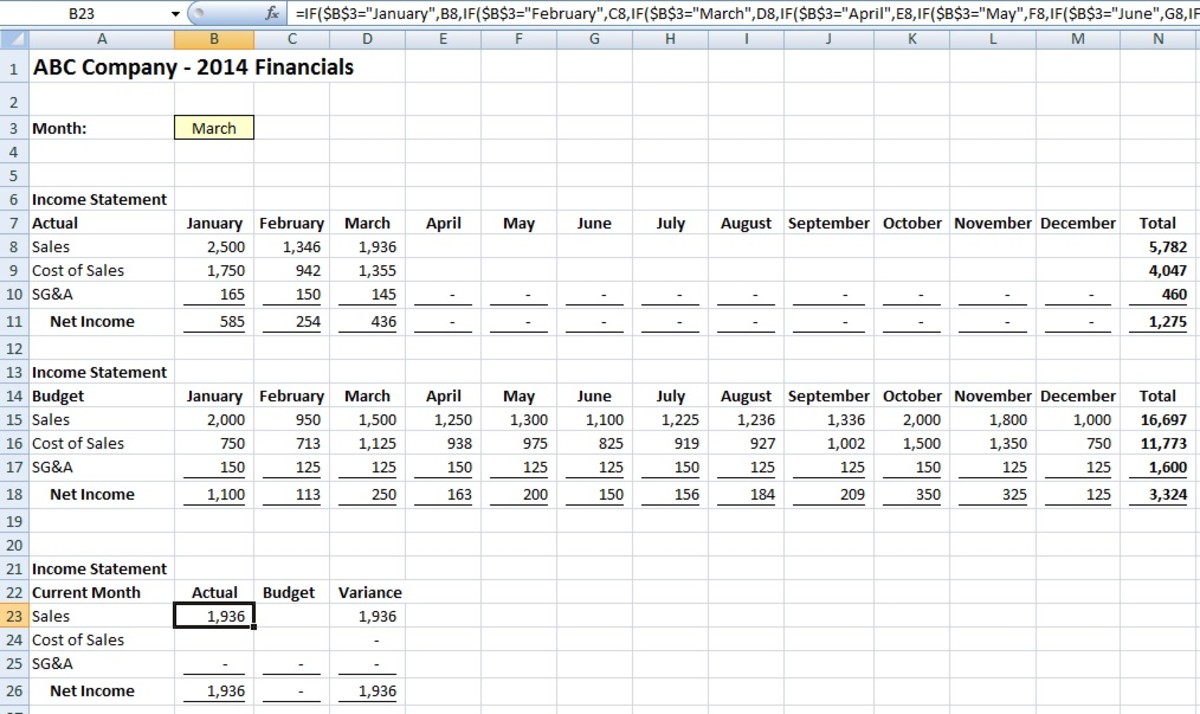Click the Name Box showing B23
The height and width of the screenshot is (714, 1200).
click(84, 14)
